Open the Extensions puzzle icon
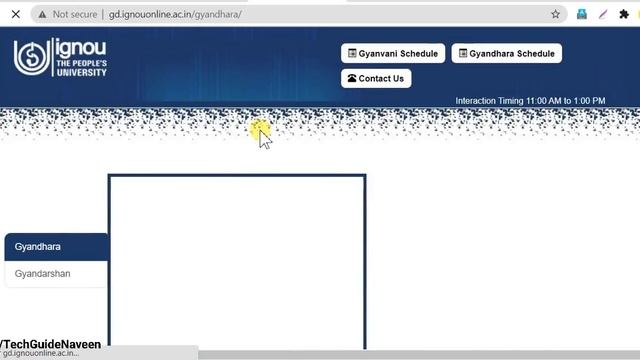The width and height of the screenshot is (640, 360). tap(624, 14)
